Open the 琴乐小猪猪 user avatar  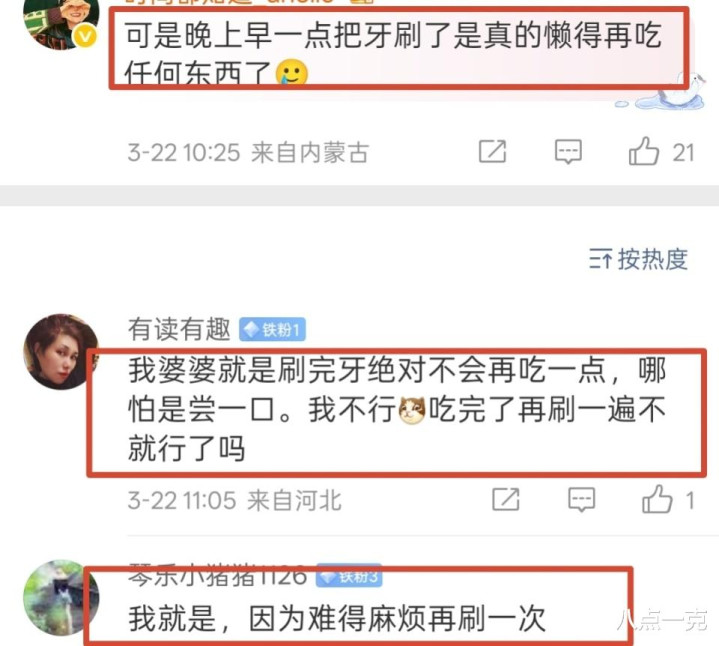click(x=61, y=597)
